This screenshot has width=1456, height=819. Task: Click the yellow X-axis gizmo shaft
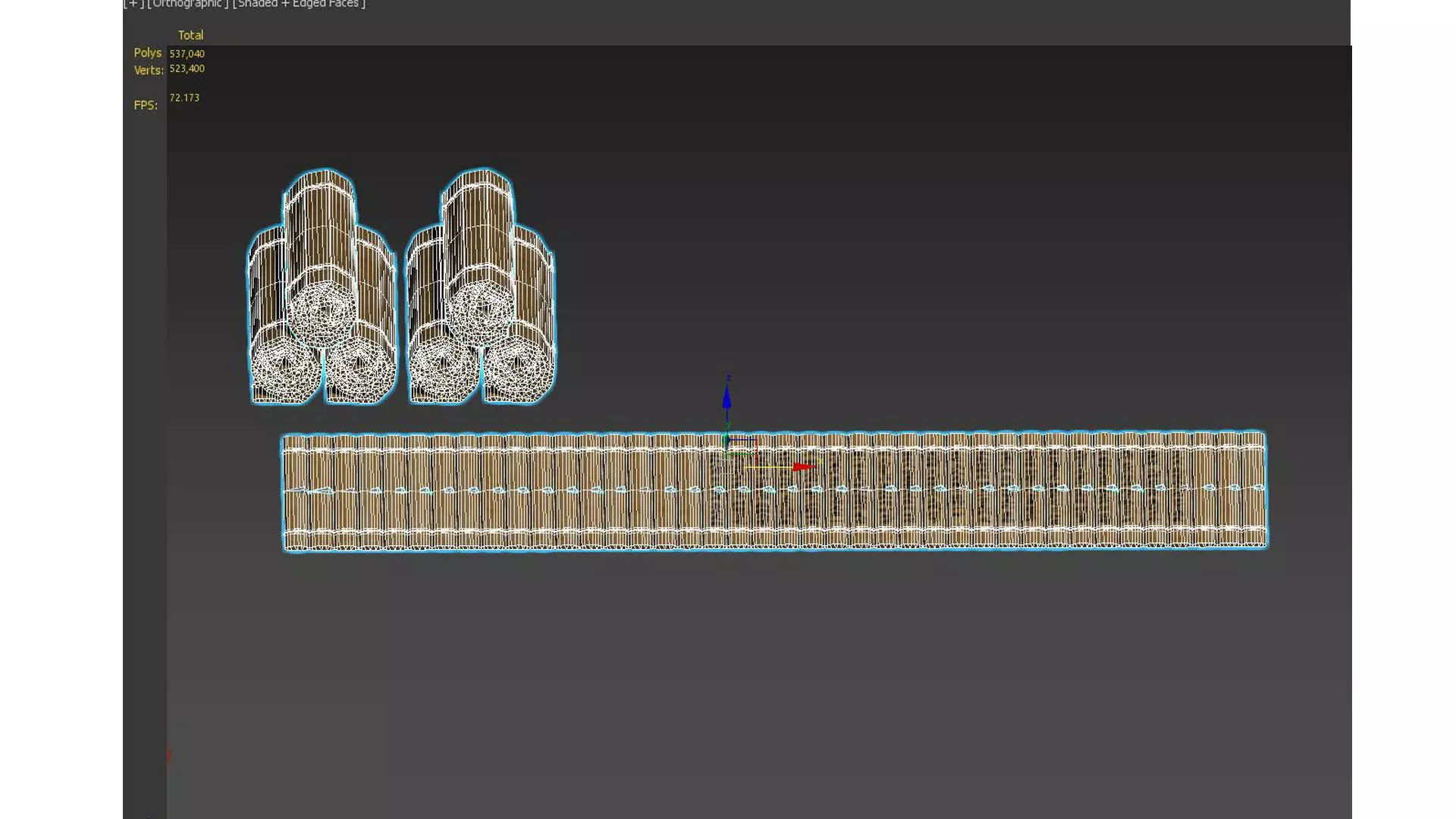767,466
